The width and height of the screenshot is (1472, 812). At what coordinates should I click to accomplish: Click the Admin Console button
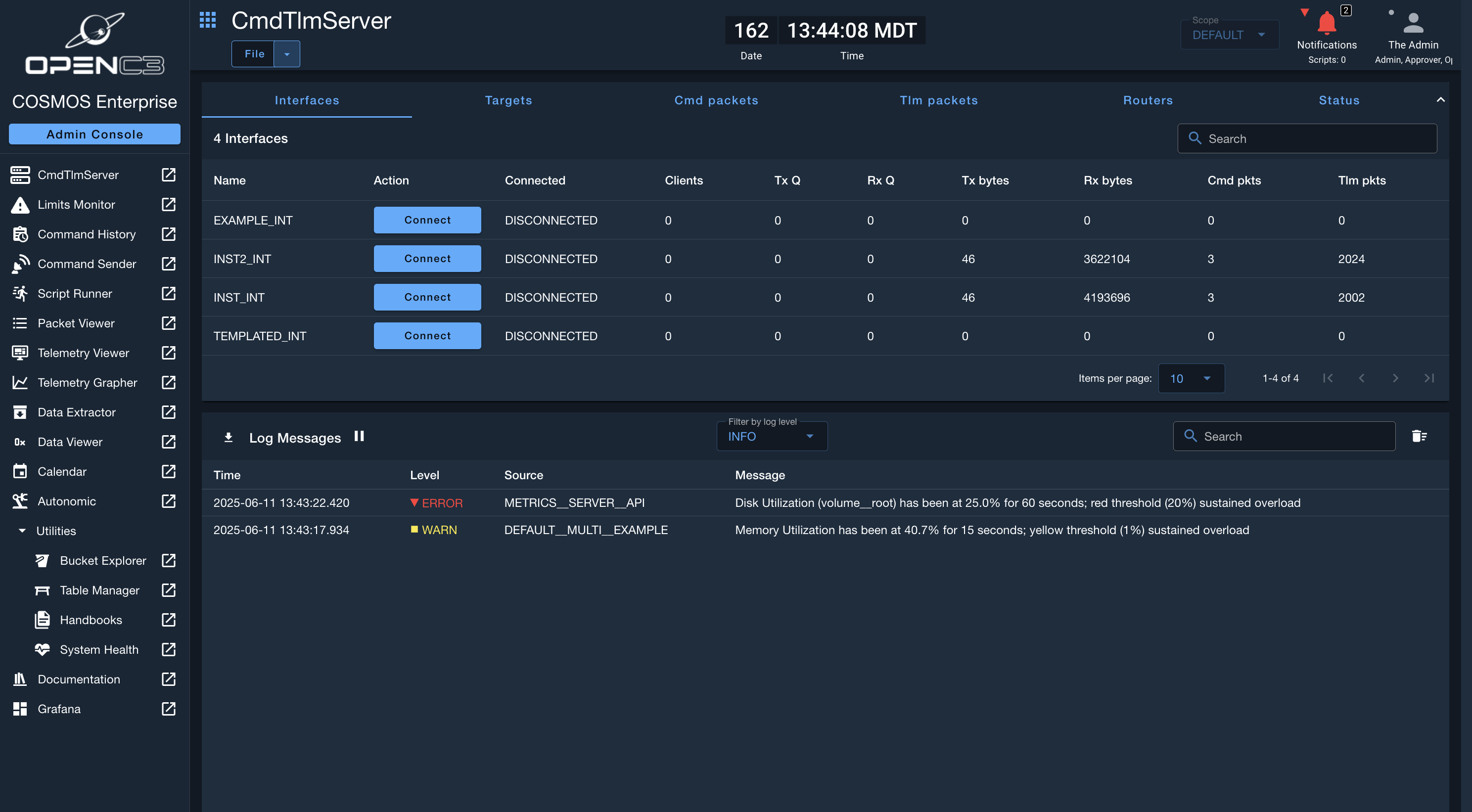point(95,135)
